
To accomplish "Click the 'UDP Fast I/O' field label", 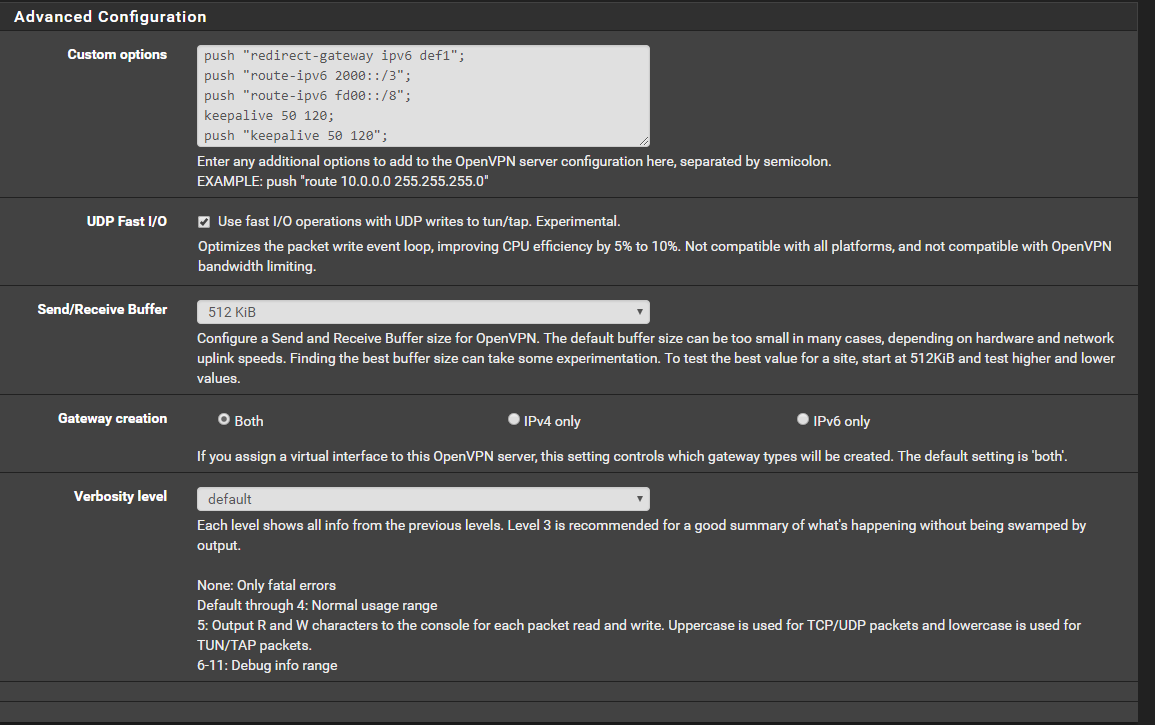I will tap(127, 222).
